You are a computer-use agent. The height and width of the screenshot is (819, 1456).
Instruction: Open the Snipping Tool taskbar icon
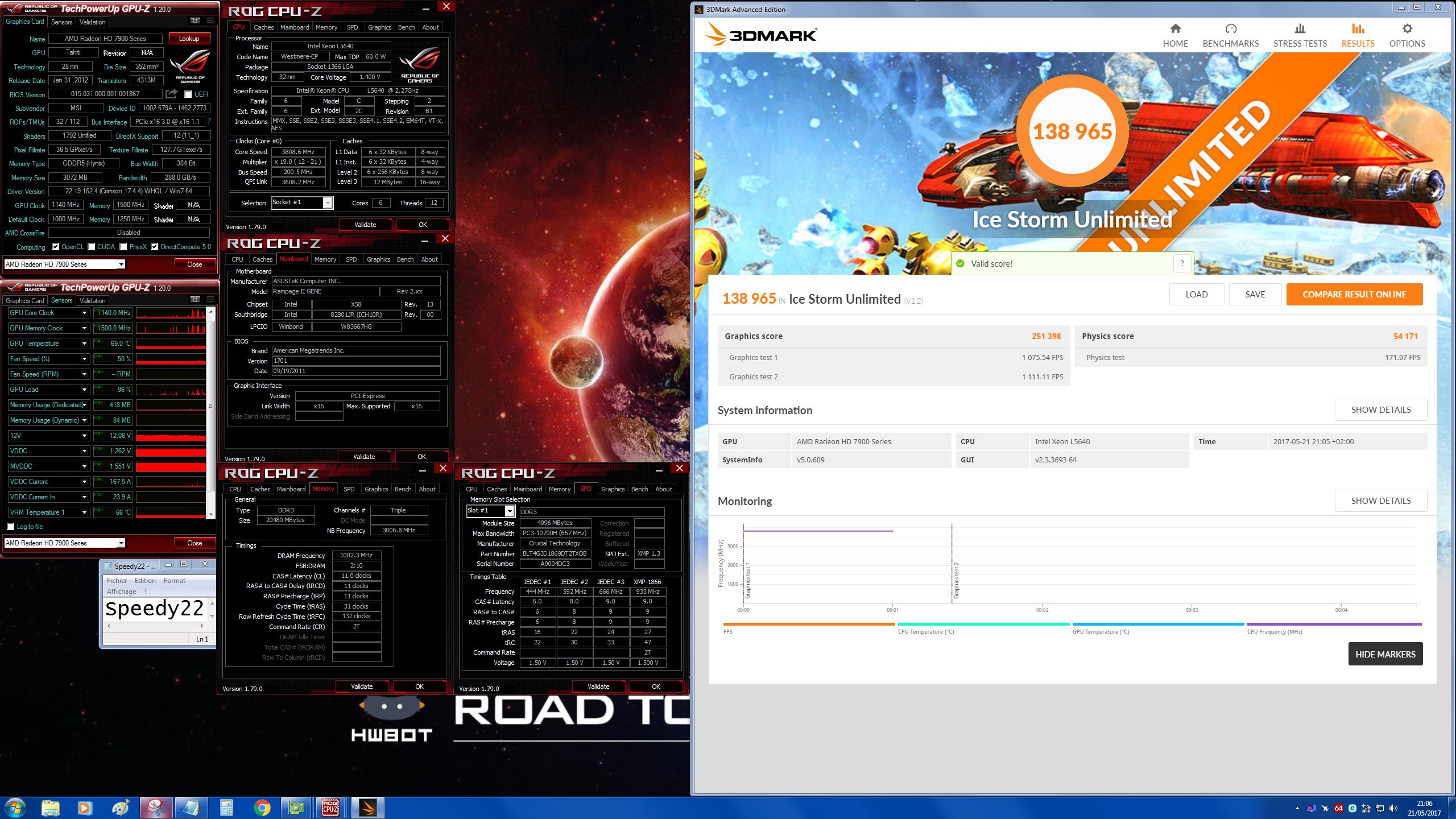coord(156,808)
